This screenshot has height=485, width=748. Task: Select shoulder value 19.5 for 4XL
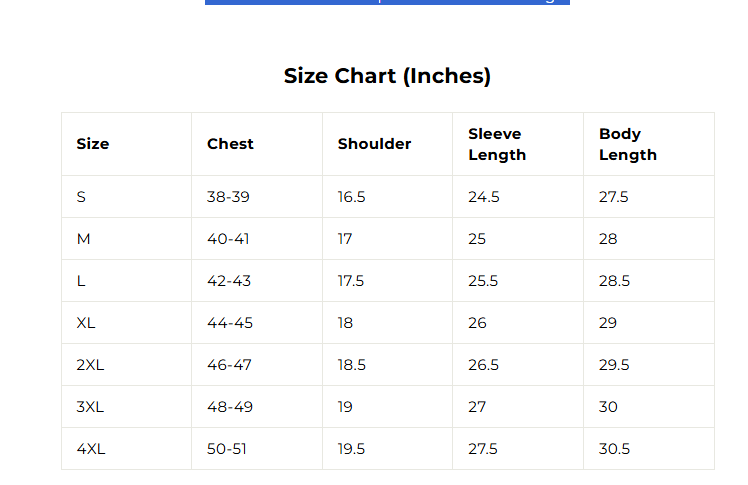pyautogui.click(x=352, y=449)
